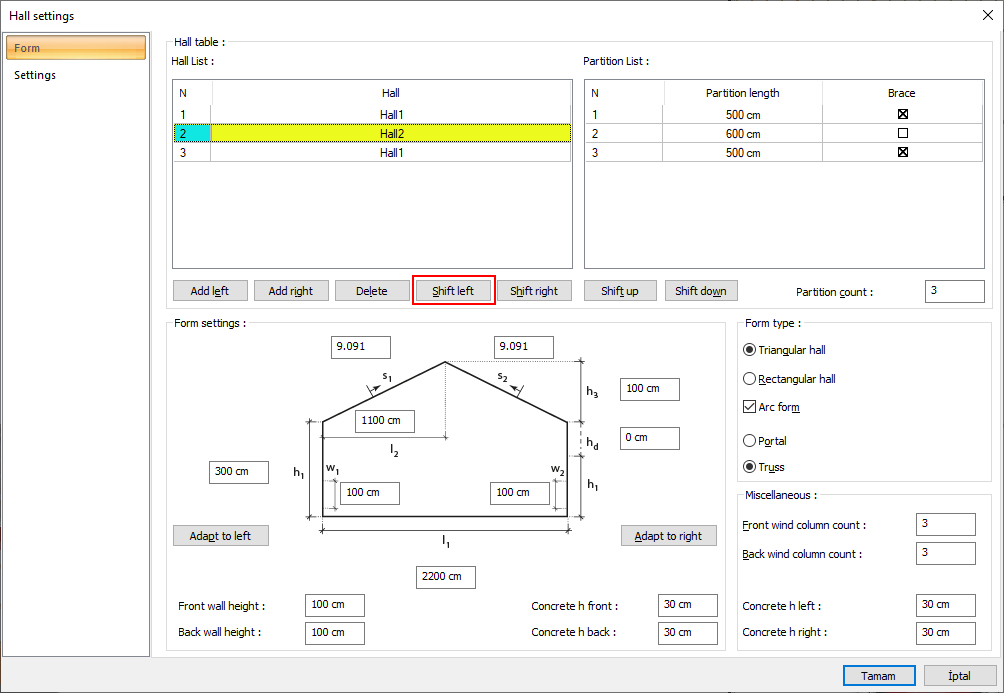1004x693 pixels.
Task: Select the third hall row in Hall List
Action: point(390,153)
